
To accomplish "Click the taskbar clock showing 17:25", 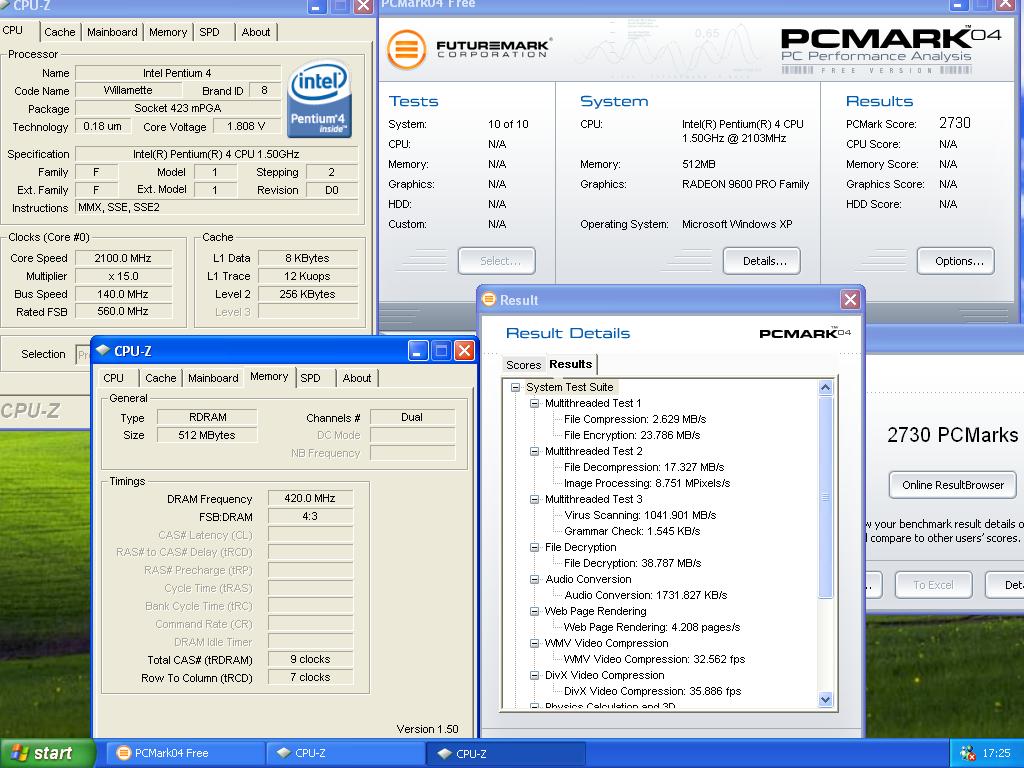I will pyautogui.click(x=996, y=753).
